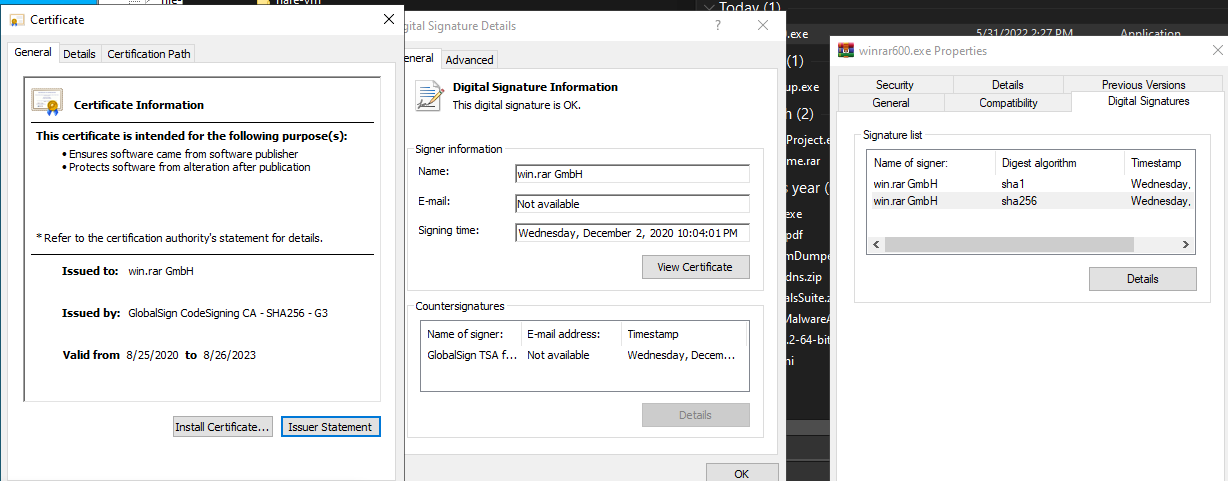Open Advanced tab in Digital Signature Details
This screenshot has width=1228, height=481.
tap(469, 60)
